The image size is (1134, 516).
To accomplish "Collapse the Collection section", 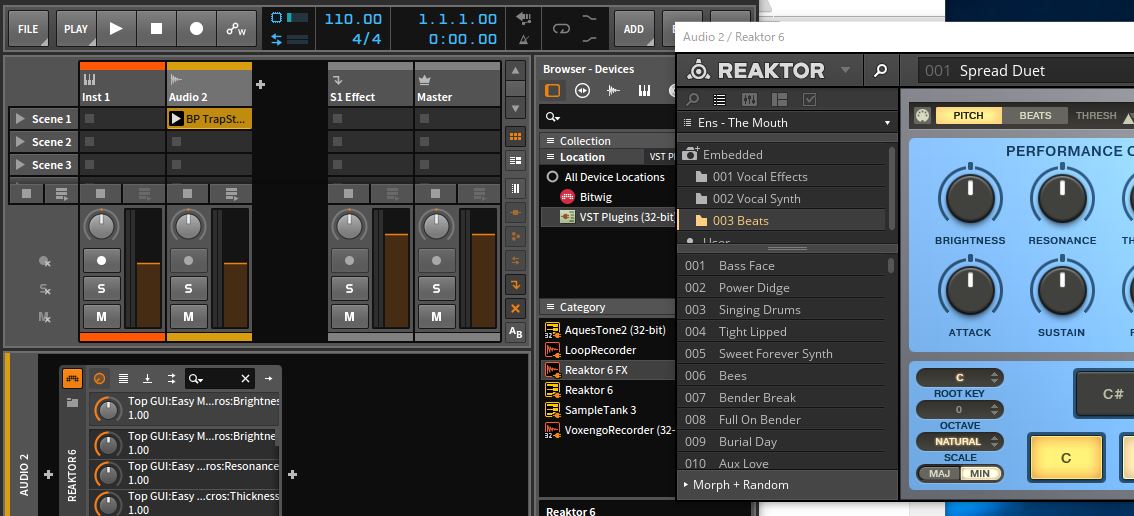I will (550, 140).
